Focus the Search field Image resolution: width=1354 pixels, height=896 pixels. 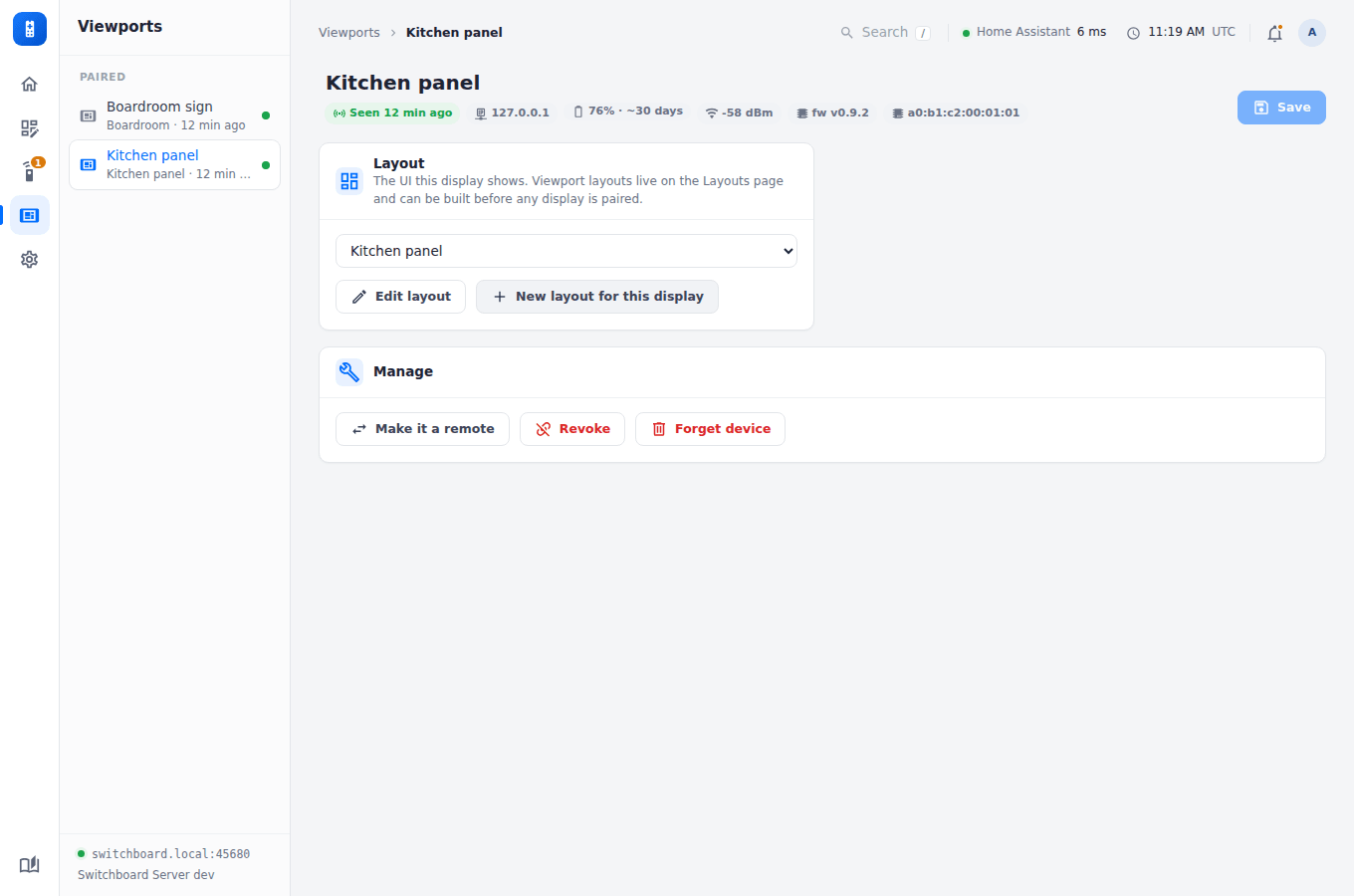pyautogui.click(x=885, y=33)
